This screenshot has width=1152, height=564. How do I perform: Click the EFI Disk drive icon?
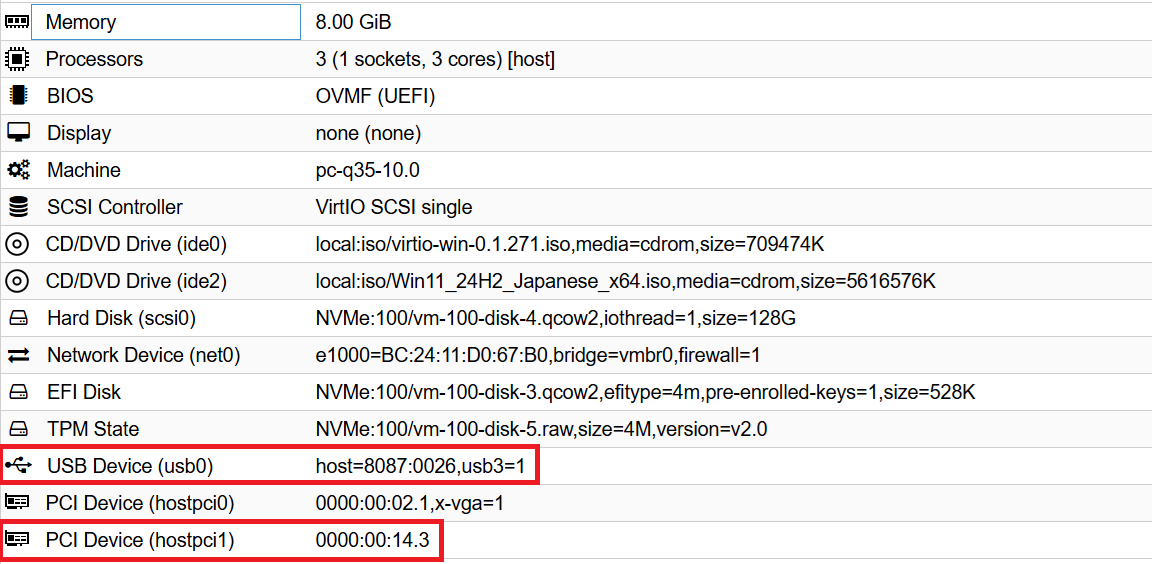18,392
